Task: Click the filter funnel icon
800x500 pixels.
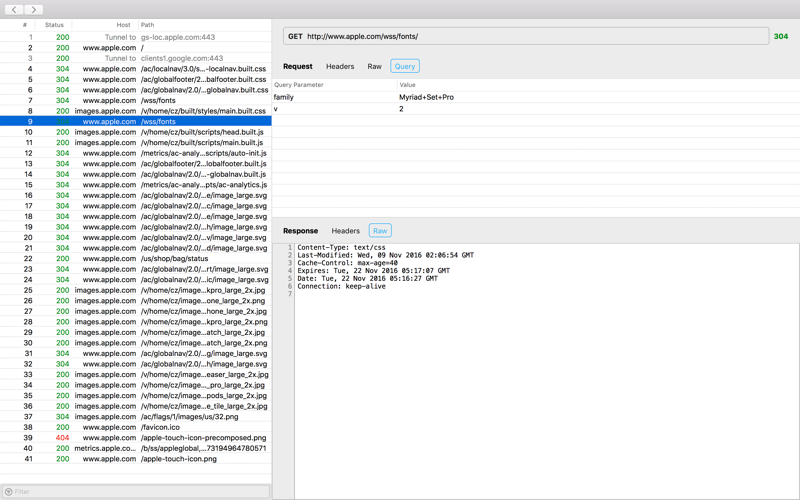Action: [x=8, y=492]
